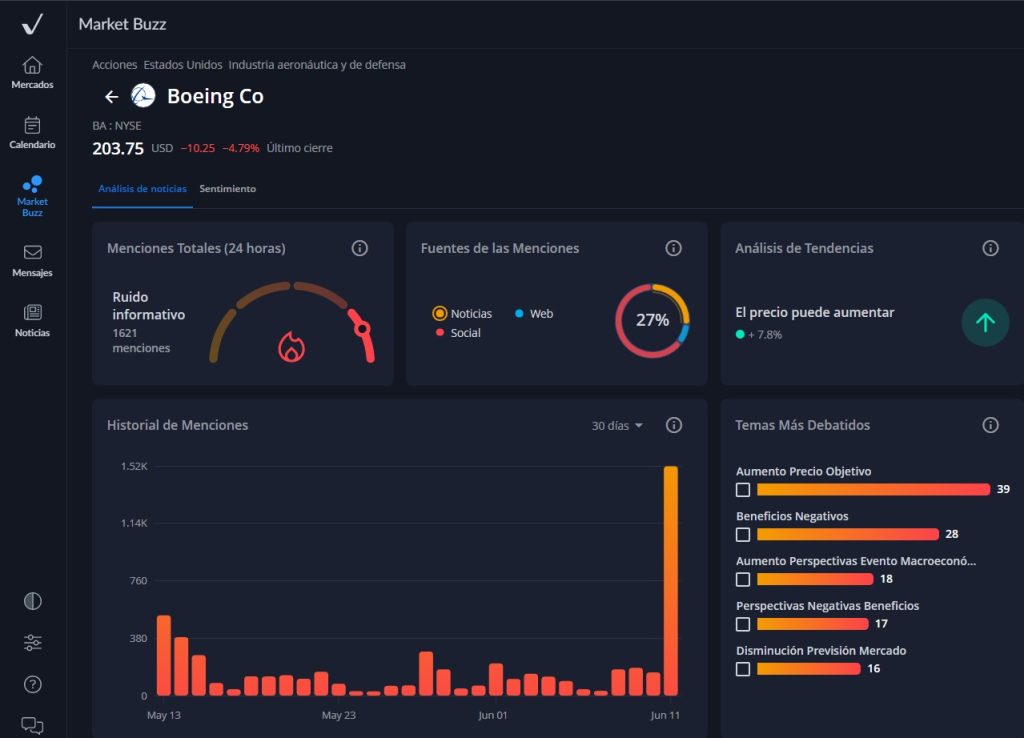Go back using the arrow beside Boeing Co
The image size is (1024, 738).
coord(112,97)
